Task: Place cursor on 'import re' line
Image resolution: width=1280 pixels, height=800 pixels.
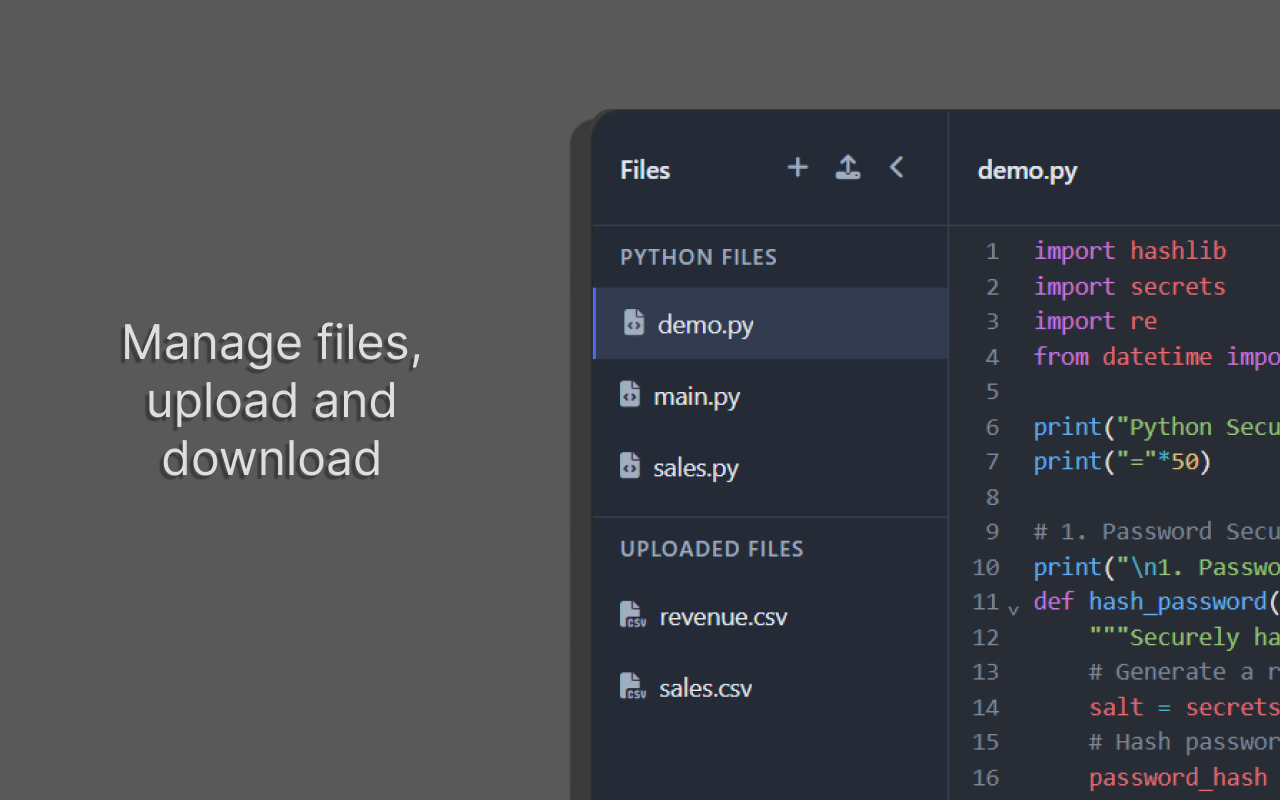Action: click(x=1095, y=321)
